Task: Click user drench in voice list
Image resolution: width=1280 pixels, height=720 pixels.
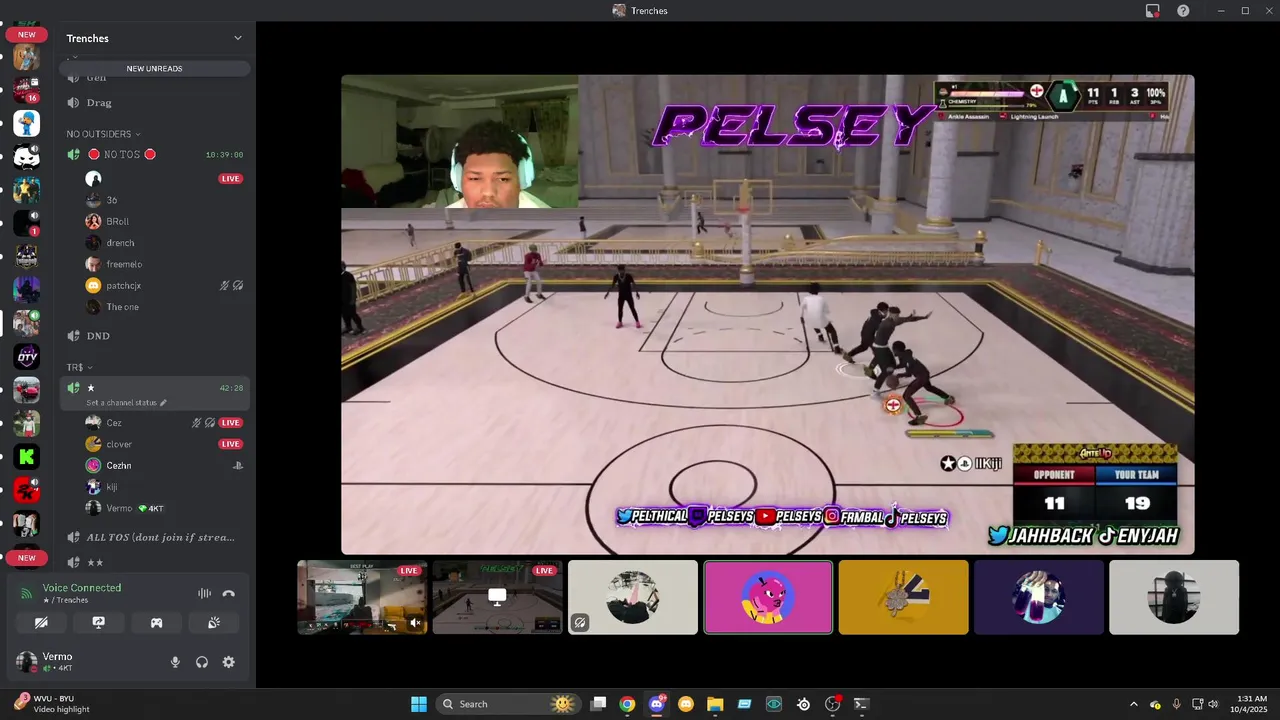Action: point(120,243)
